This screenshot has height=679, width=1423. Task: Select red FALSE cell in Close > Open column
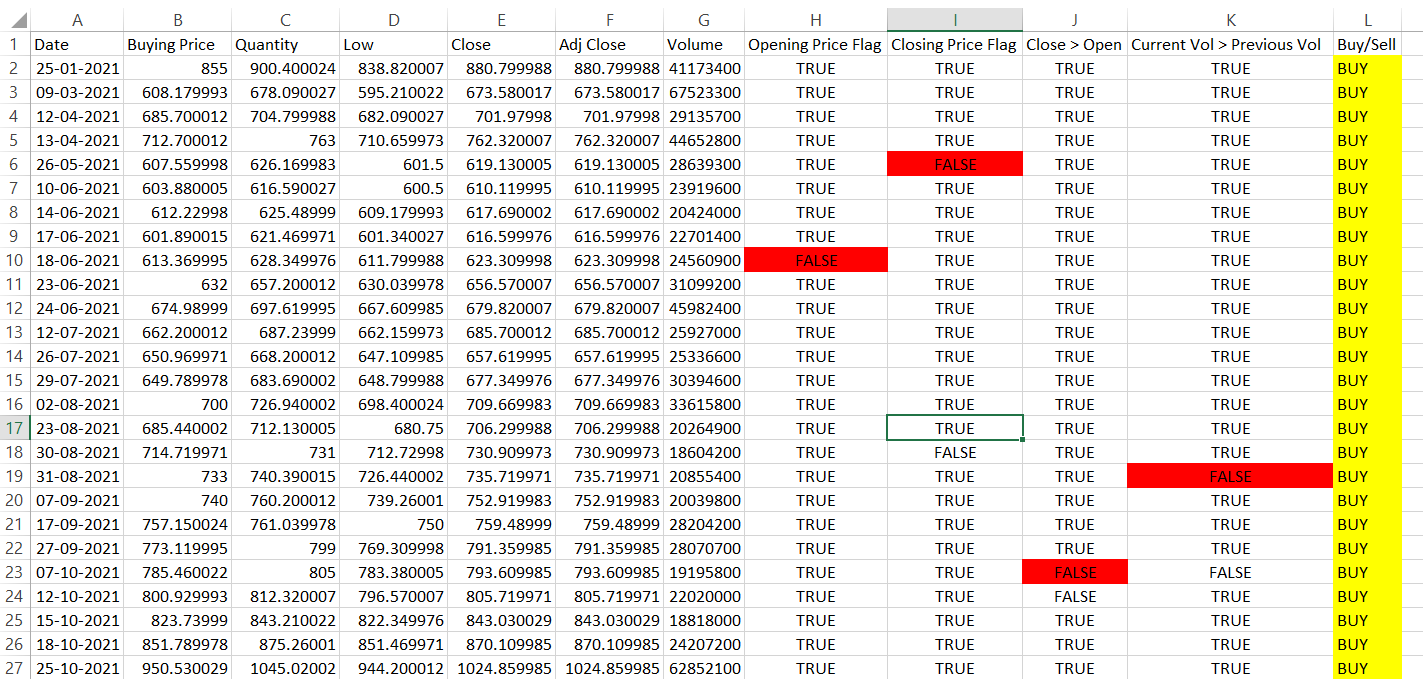pyautogui.click(x=1074, y=572)
